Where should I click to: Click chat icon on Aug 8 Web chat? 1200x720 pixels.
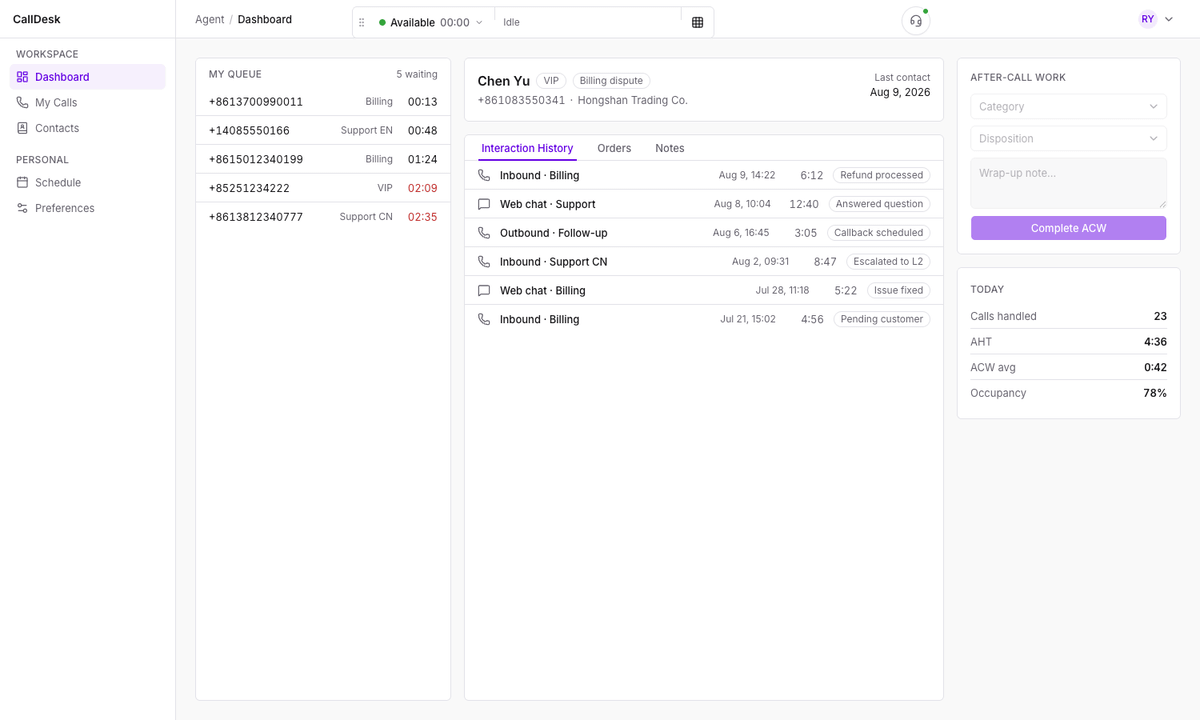484,204
